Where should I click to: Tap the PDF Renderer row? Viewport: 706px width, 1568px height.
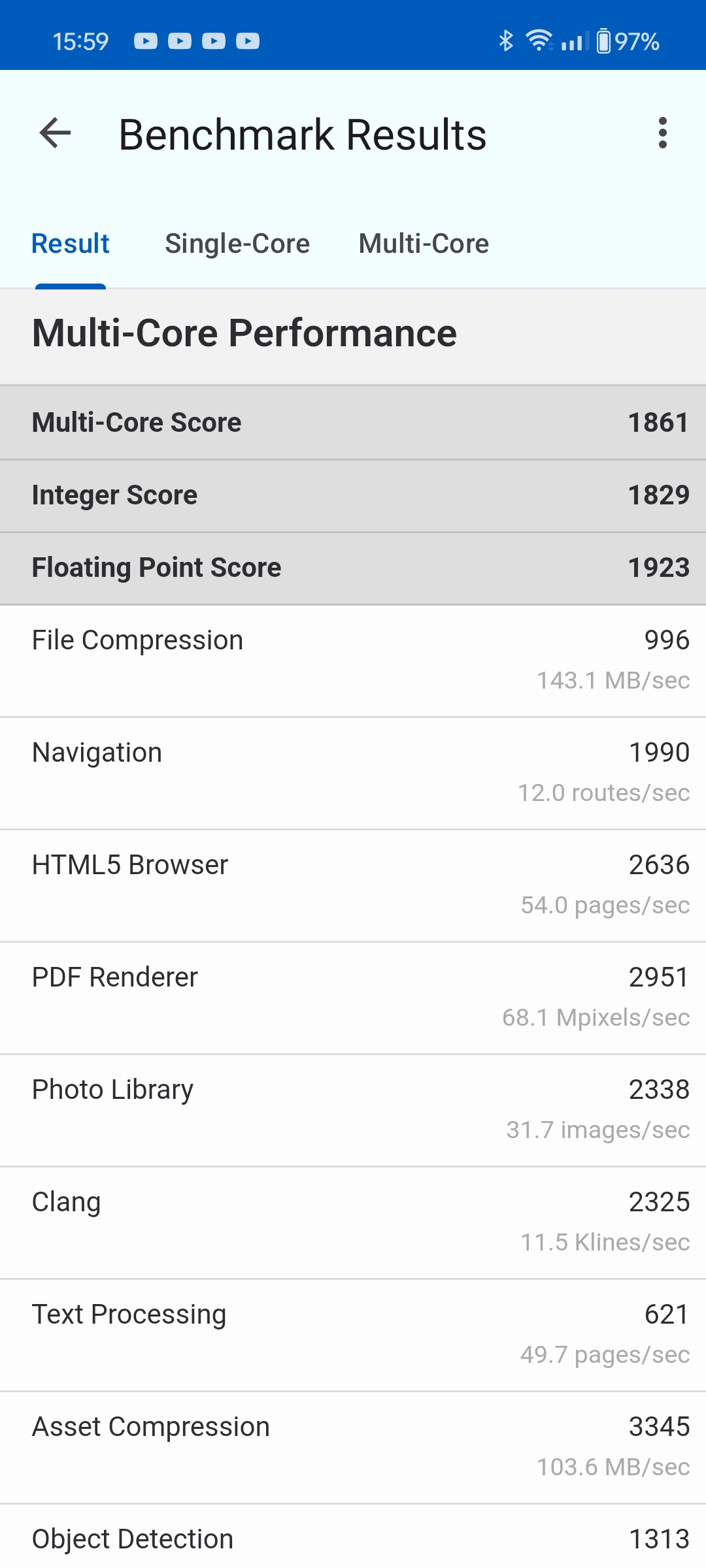[353, 997]
